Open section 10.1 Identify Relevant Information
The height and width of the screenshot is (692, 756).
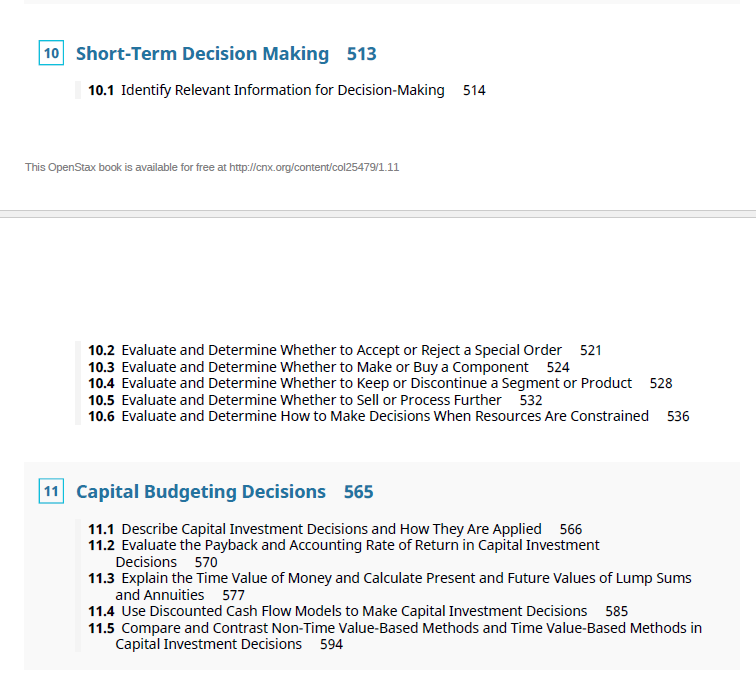[x=287, y=90]
